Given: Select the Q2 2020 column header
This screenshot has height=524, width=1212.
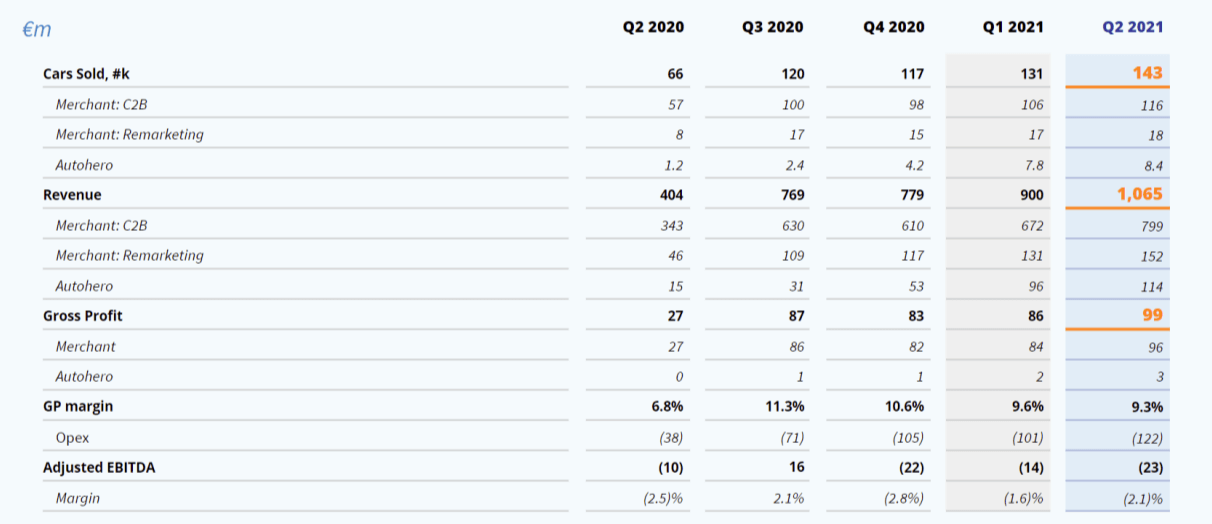Looking at the screenshot, I should [x=653, y=27].
